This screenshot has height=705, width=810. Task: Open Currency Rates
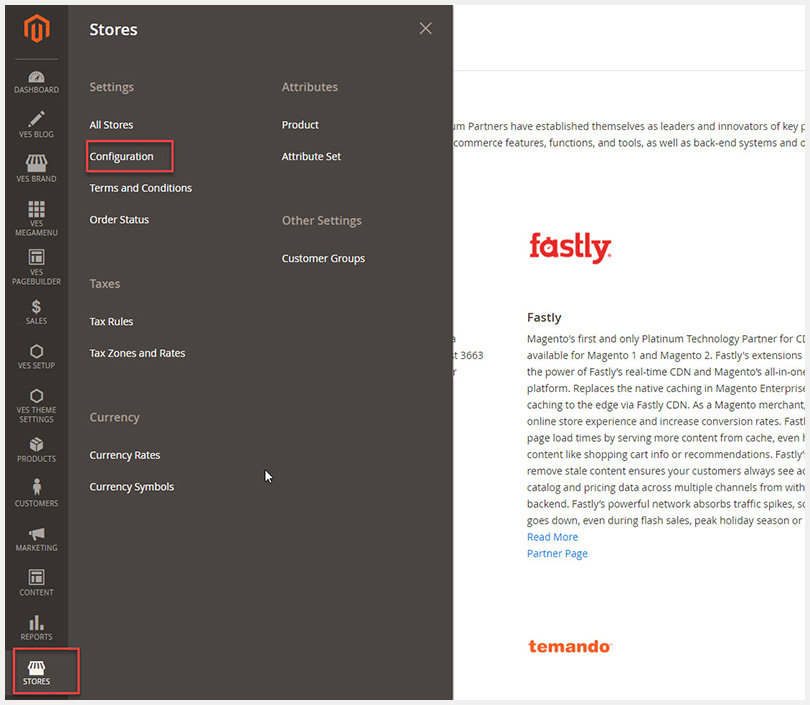pyautogui.click(x=124, y=455)
